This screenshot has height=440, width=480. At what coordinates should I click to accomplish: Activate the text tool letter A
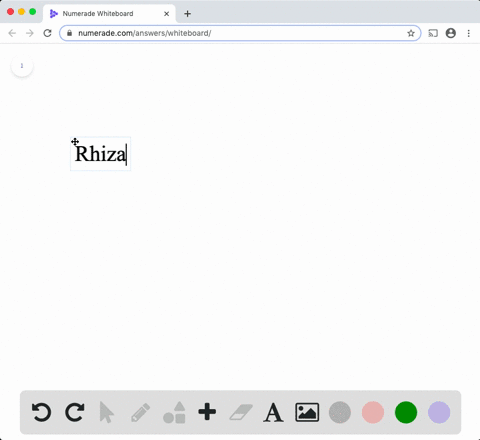(273, 412)
